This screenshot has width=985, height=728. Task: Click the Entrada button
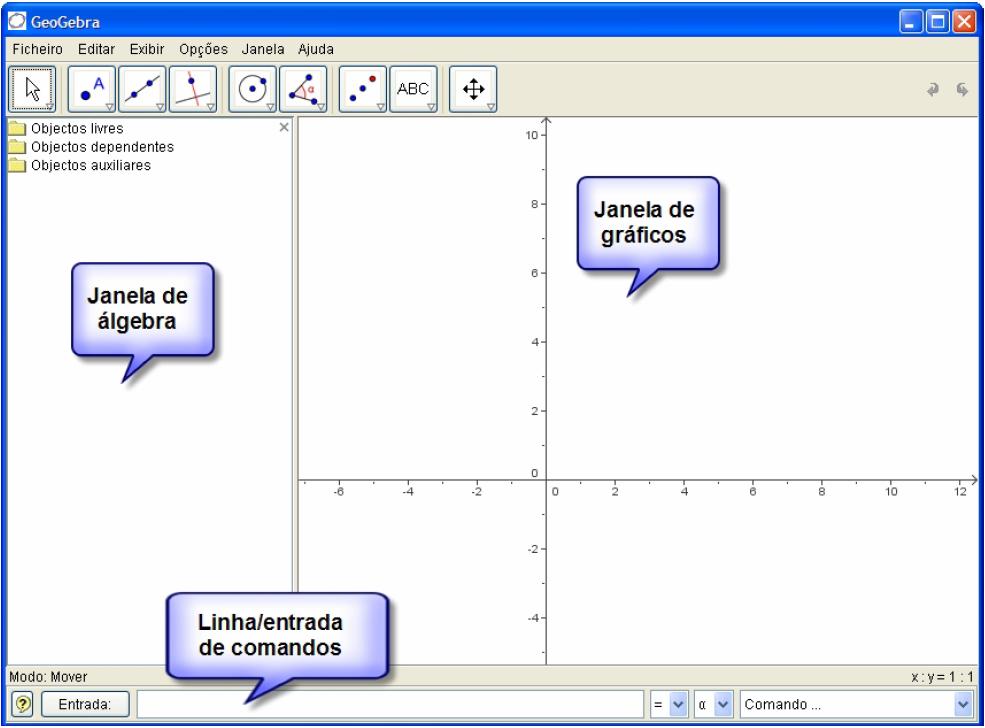pyautogui.click(x=85, y=704)
